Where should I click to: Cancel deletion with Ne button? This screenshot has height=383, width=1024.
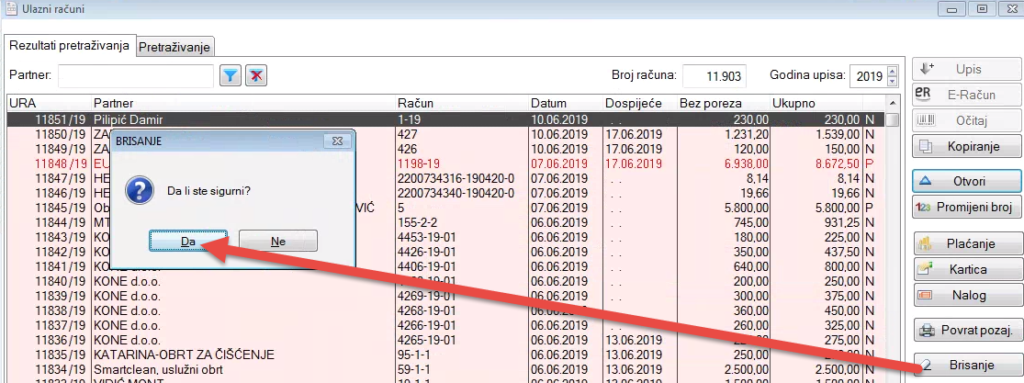tap(278, 241)
